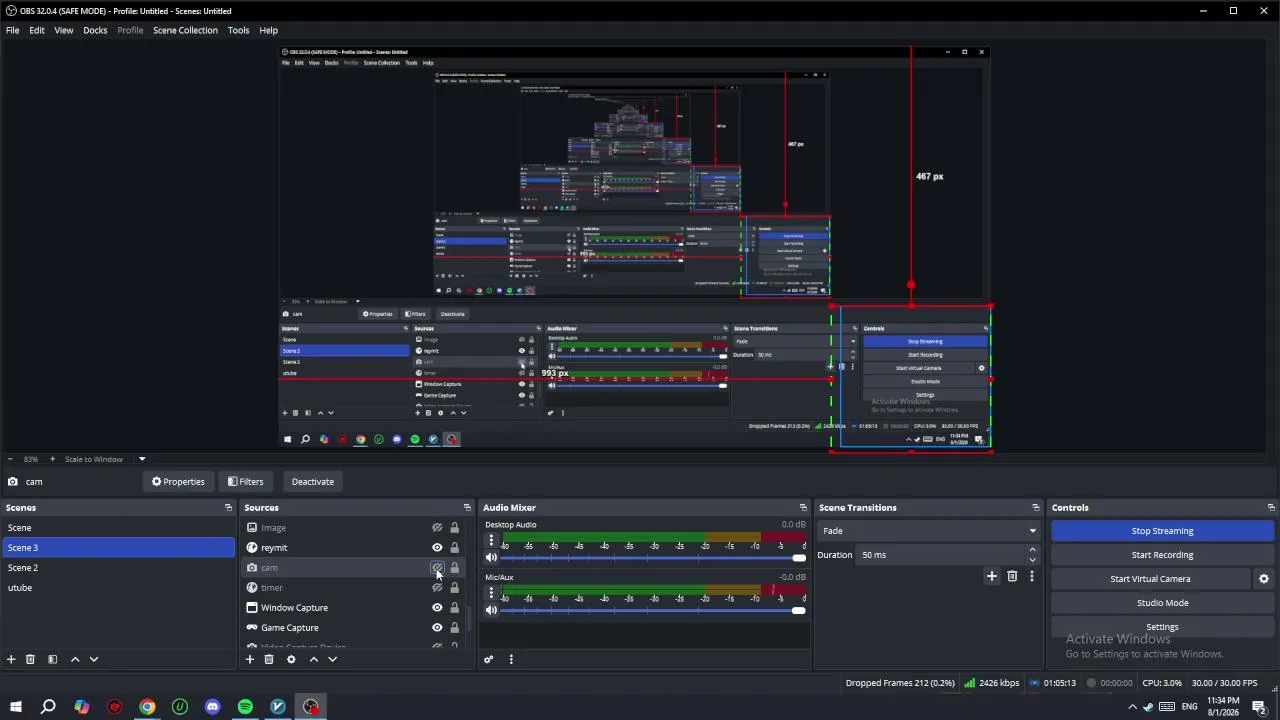The height and width of the screenshot is (720, 1280).
Task: Hide the reymit source
Action: tap(437, 548)
